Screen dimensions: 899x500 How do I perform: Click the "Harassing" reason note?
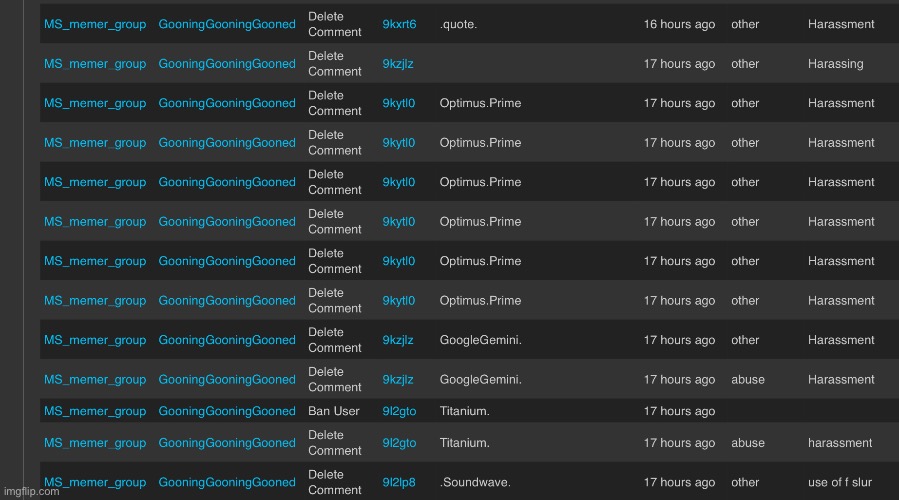835,64
